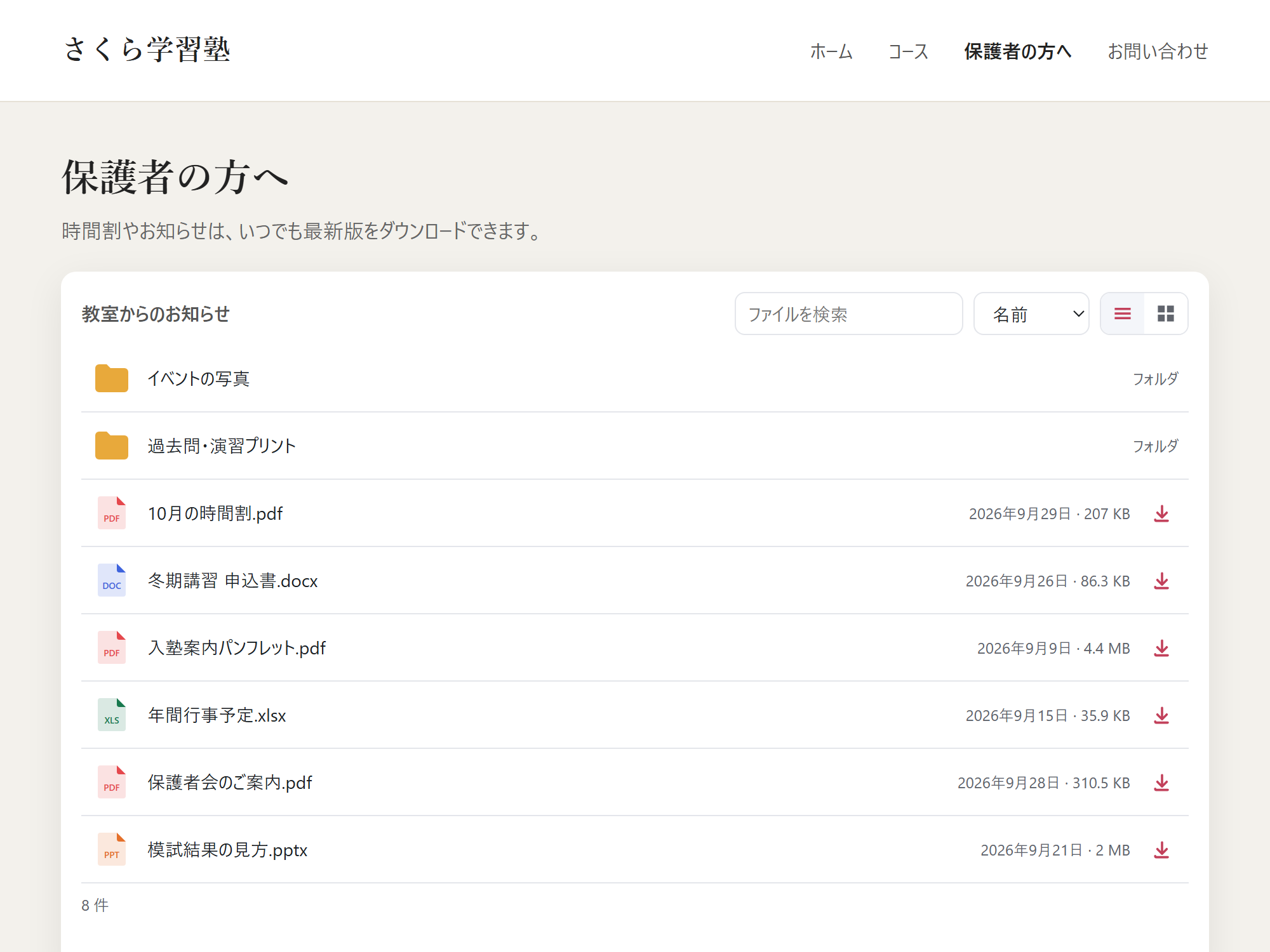Click the 8 件 item count
1270x952 pixels.
(x=95, y=905)
